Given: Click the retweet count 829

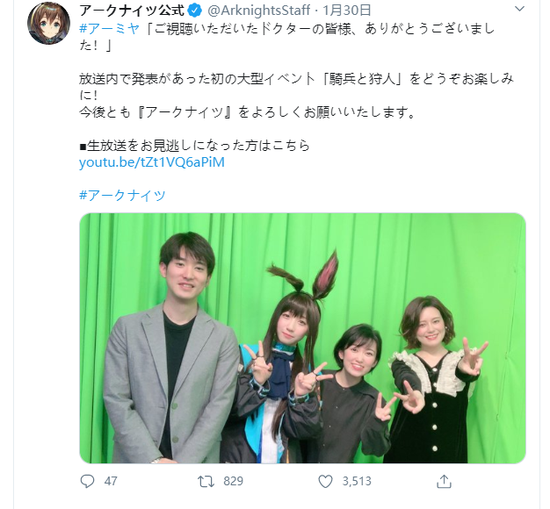Looking at the screenshot, I should point(233,481).
